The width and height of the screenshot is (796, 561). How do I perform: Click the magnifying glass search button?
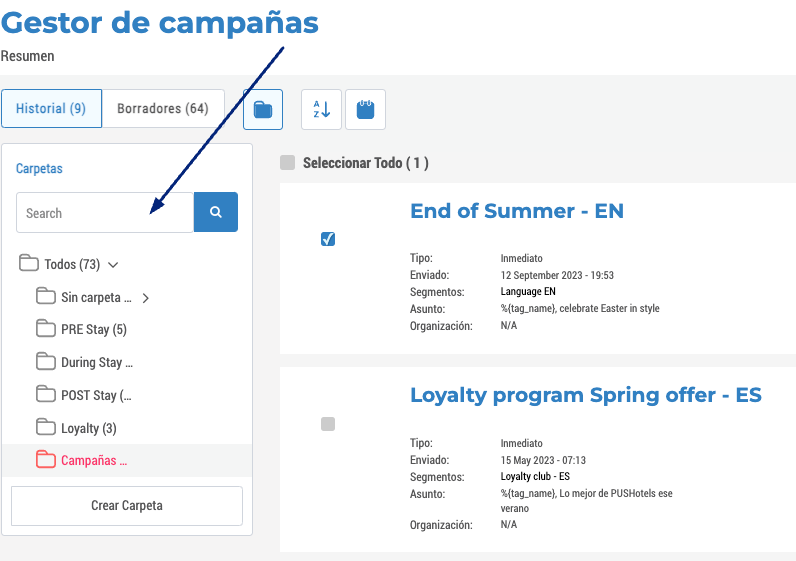(x=216, y=212)
